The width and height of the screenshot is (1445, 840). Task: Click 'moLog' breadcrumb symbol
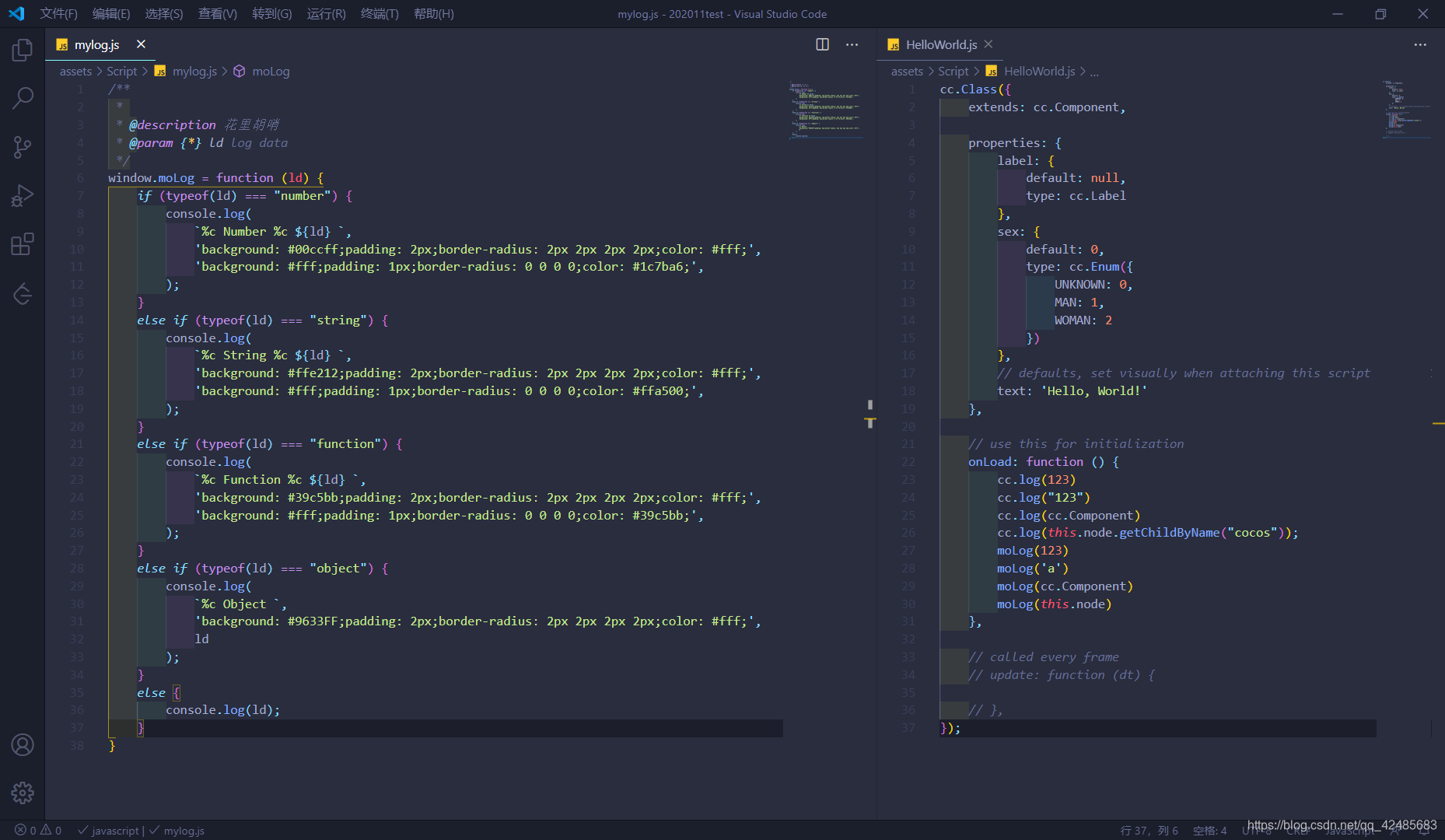[271, 71]
